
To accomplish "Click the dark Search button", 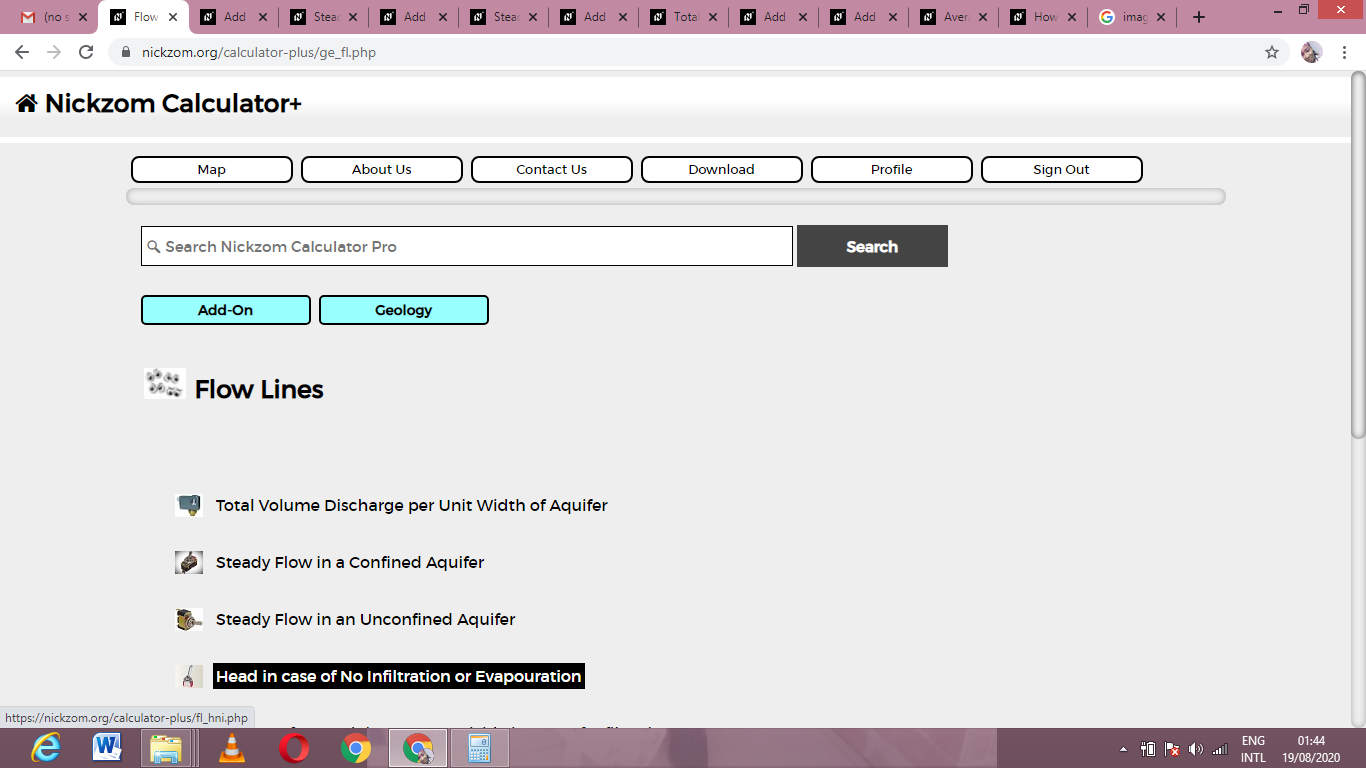I will point(872,246).
